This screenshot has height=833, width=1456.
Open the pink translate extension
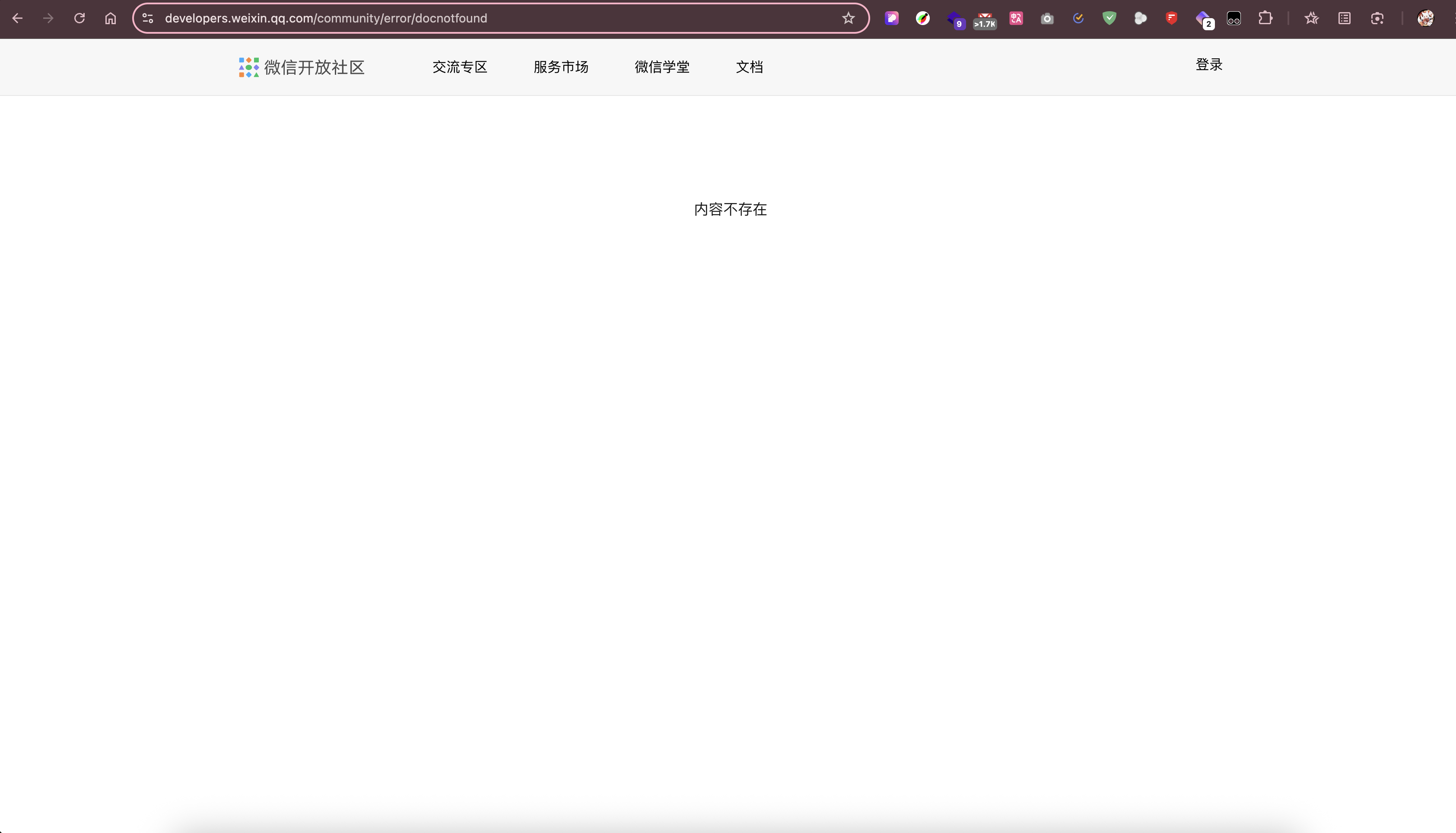pos(1016,18)
